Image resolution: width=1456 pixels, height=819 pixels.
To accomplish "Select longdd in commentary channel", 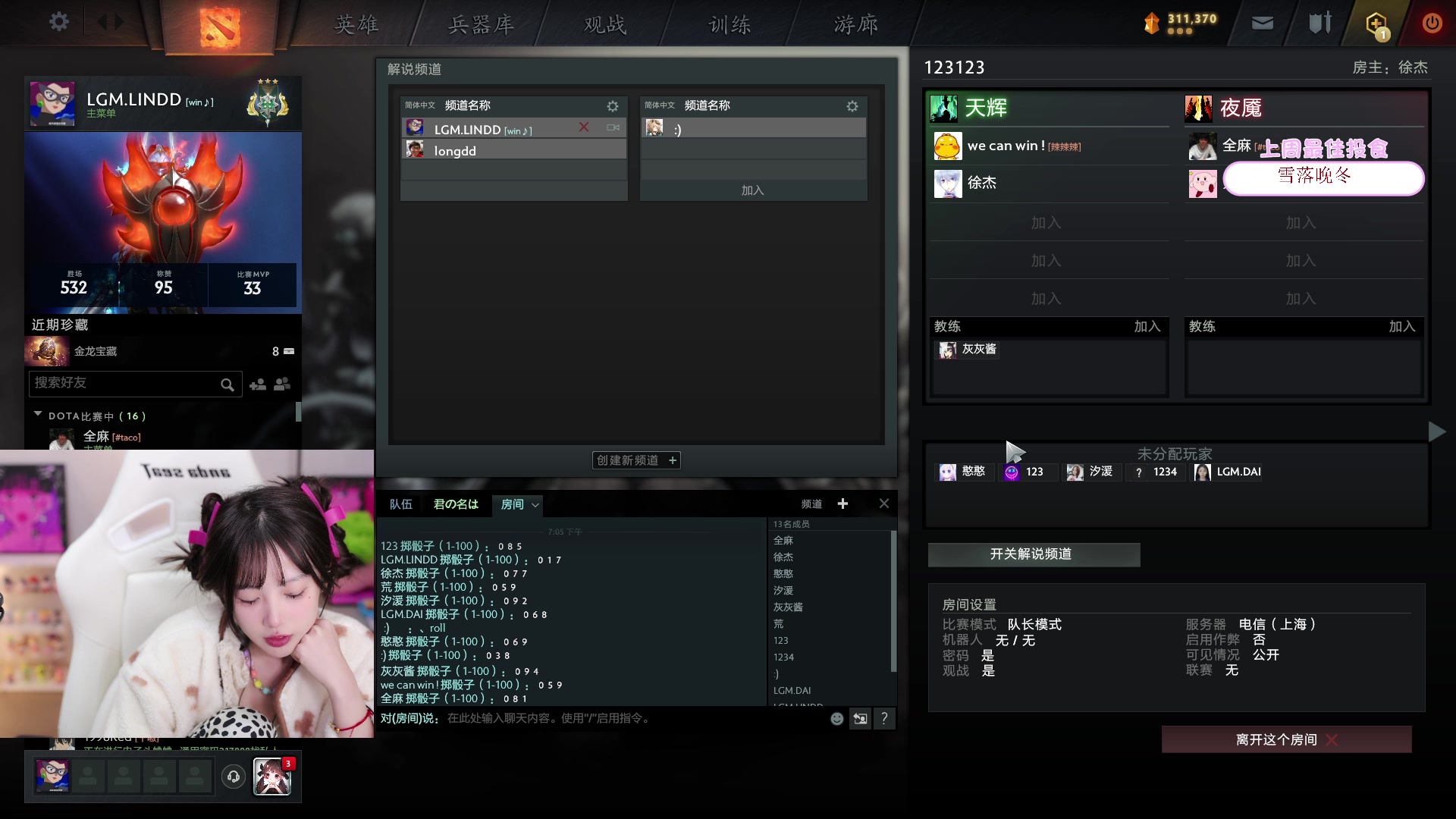I will pos(513,150).
